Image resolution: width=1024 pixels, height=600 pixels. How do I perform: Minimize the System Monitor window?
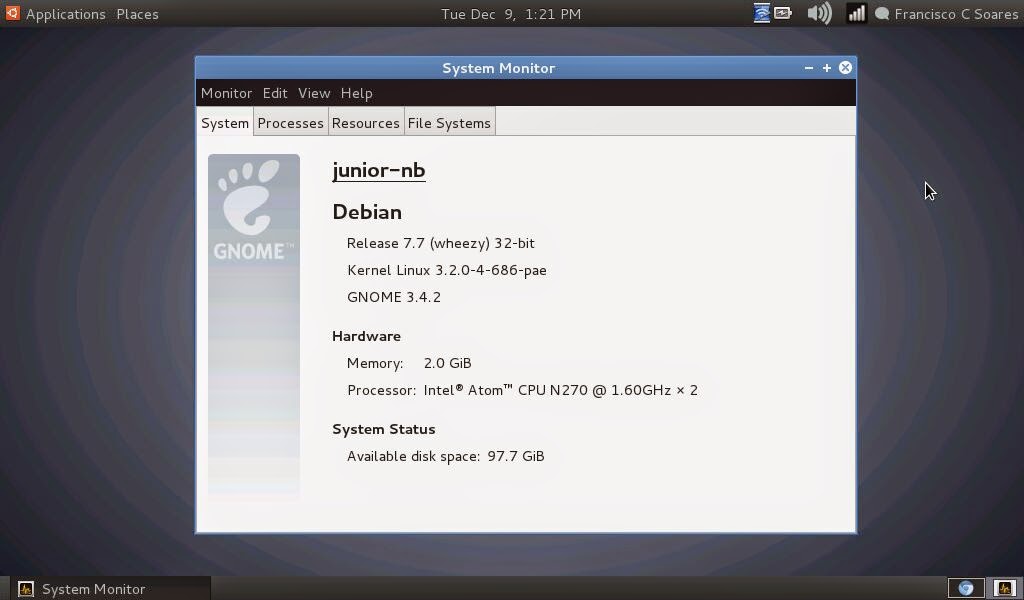[808, 68]
